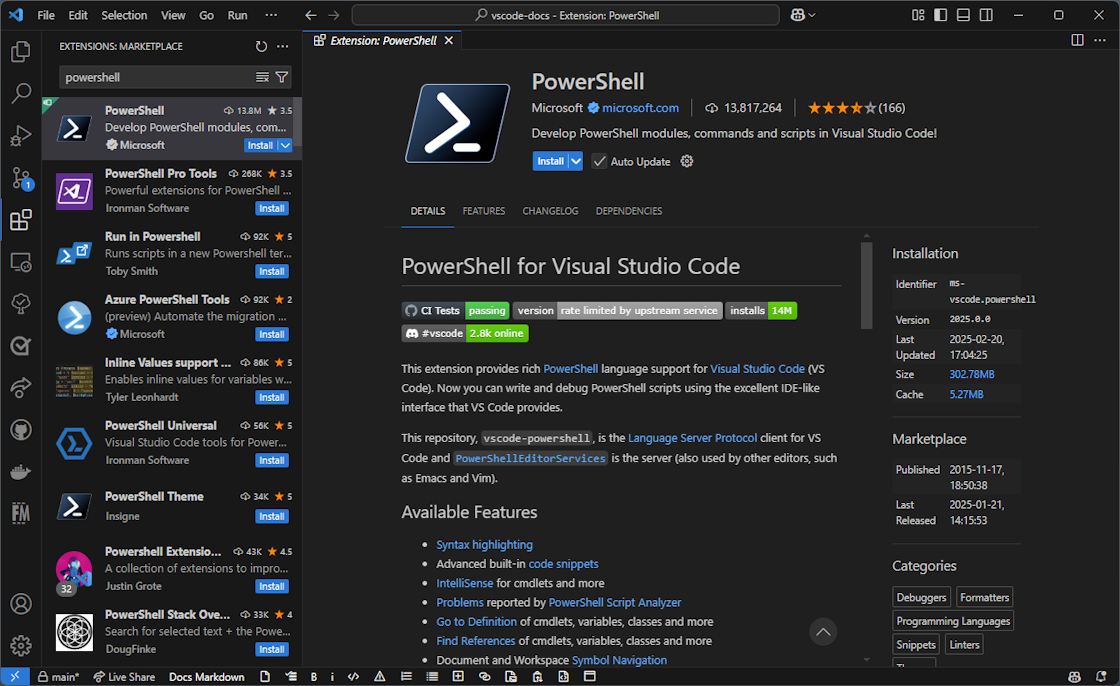Open the microsoft.com publisher link
Screen dimensions: 1120x686
point(640,108)
